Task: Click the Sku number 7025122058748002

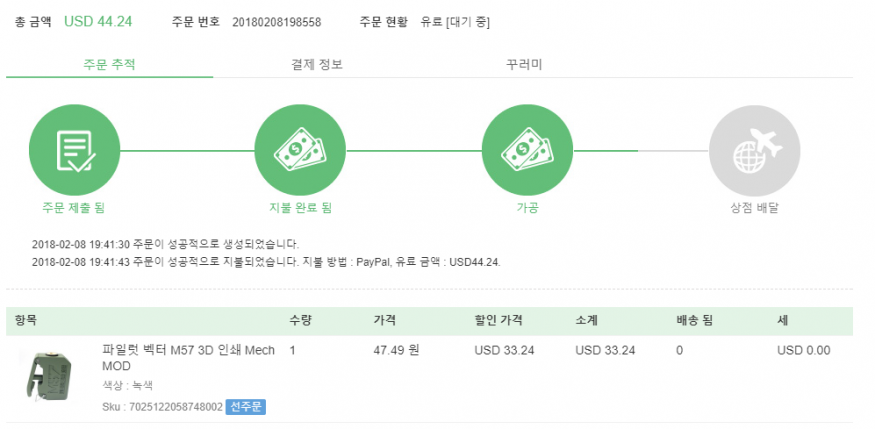Action: click(162, 406)
